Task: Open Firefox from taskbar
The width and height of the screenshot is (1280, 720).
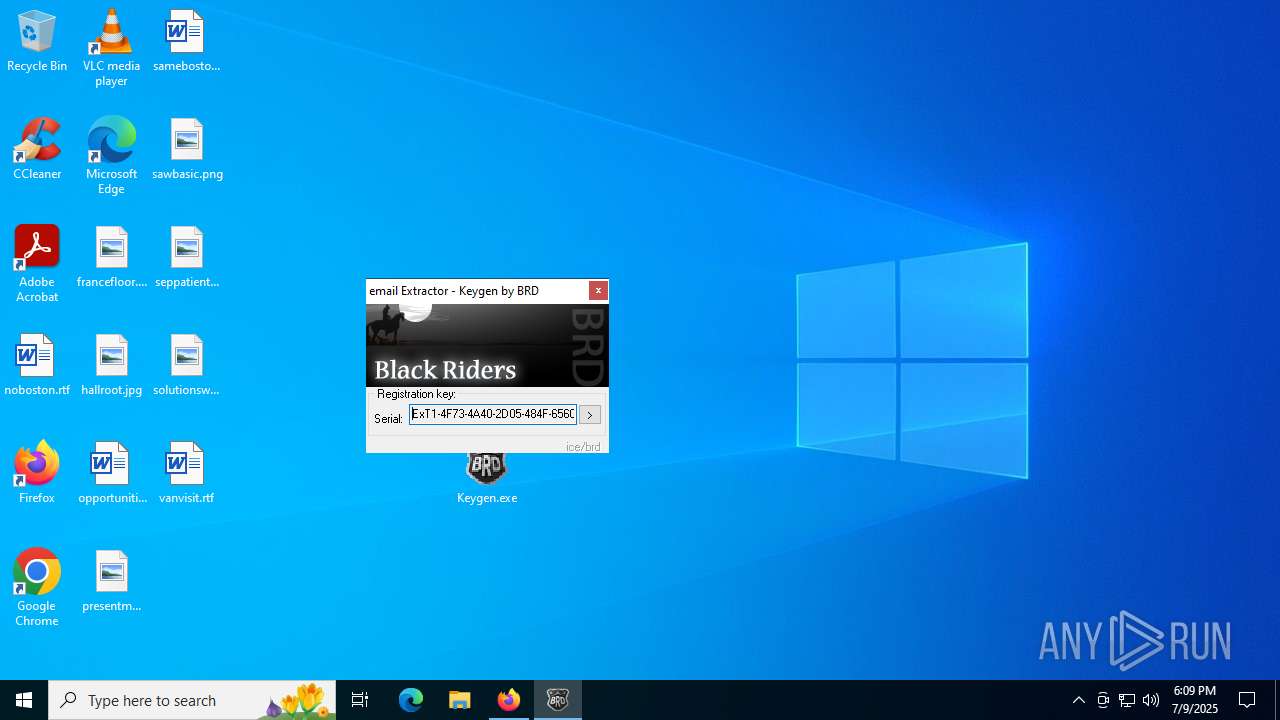Action: [x=509, y=700]
